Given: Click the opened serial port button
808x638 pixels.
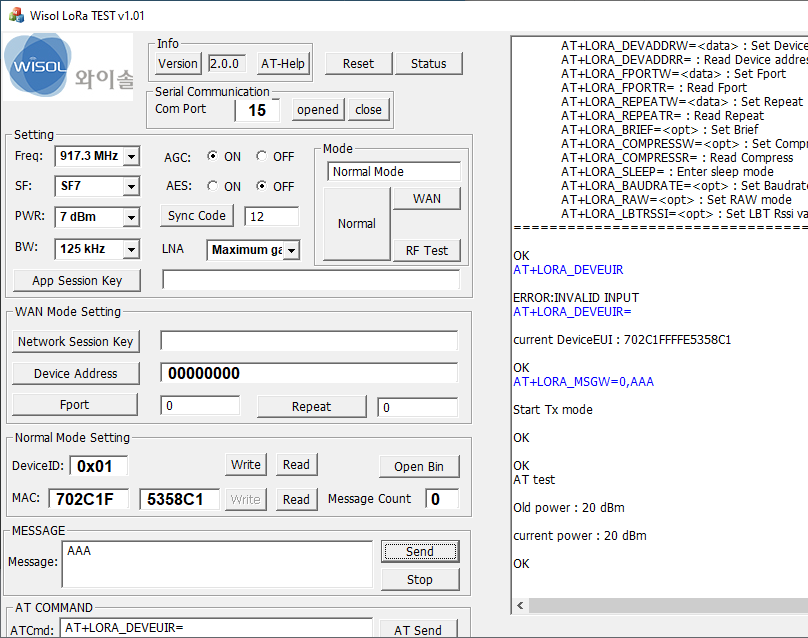Looking at the screenshot, I should [x=318, y=110].
